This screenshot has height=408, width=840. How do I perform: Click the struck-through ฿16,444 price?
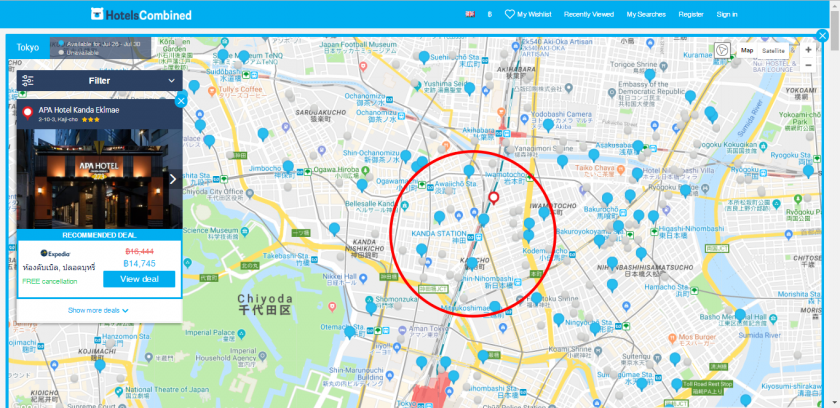click(x=139, y=251)
